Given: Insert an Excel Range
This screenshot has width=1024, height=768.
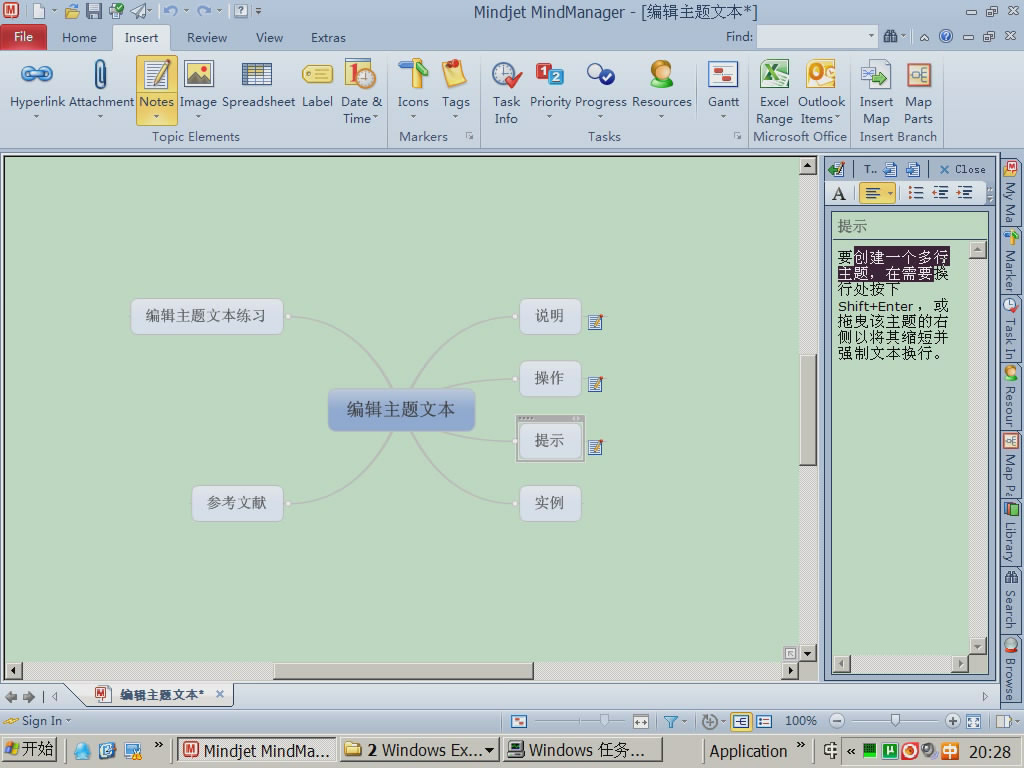Looking at the screenshot, I should pyautogui.click(x=774, y=91).
